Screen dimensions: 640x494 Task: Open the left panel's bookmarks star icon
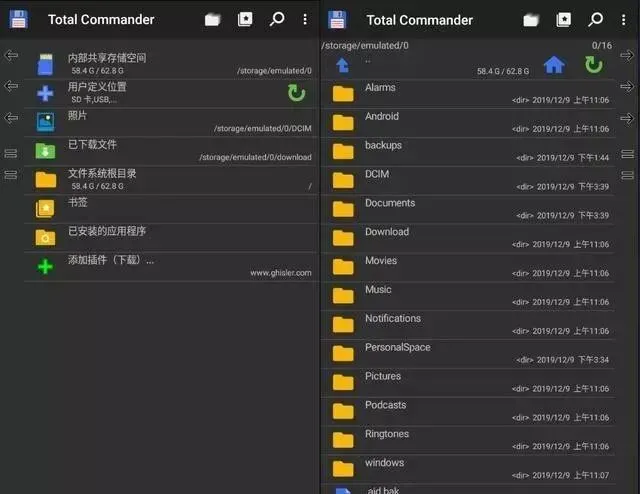(245, 19)
